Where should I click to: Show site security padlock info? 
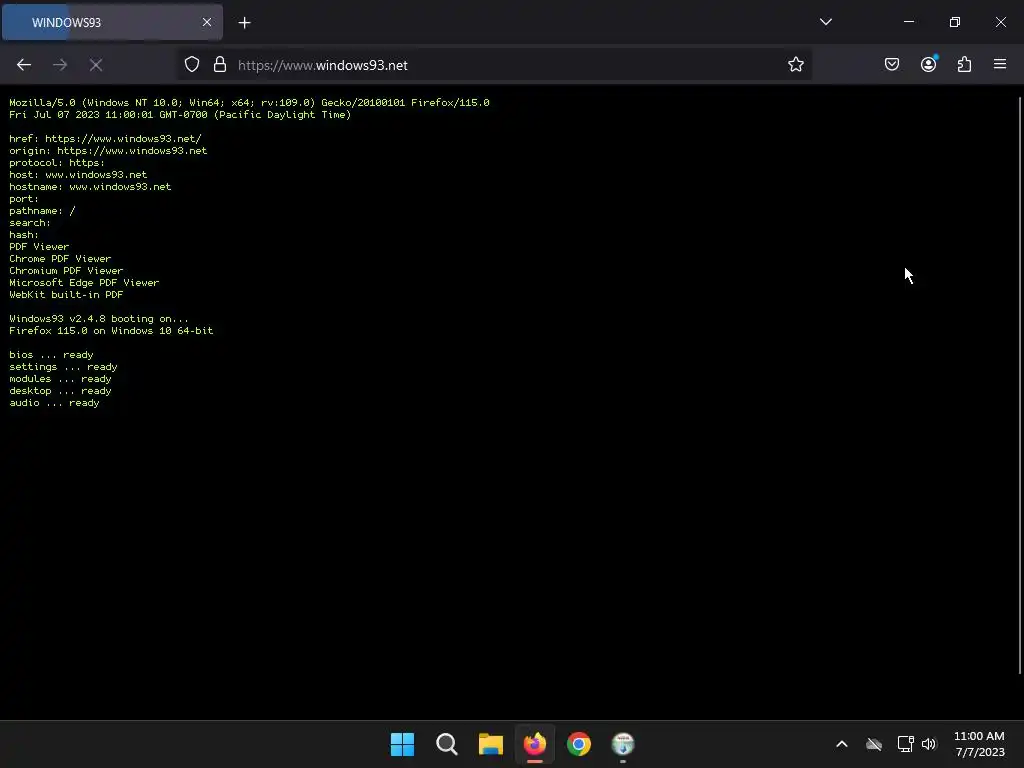click(x=220, y=65)
